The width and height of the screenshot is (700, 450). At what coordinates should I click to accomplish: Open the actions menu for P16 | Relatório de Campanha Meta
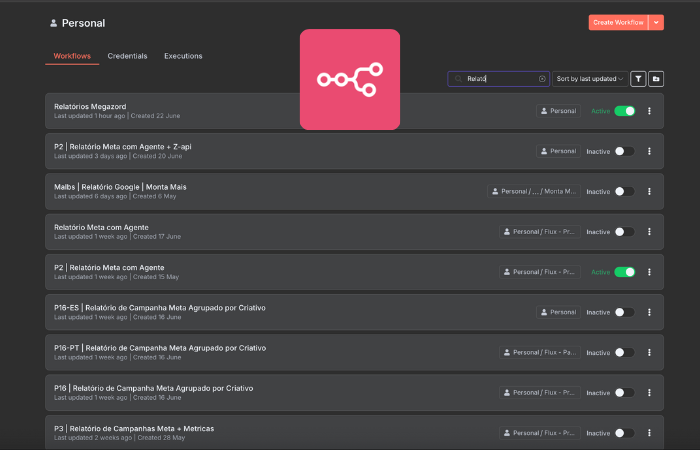point(649,393)
